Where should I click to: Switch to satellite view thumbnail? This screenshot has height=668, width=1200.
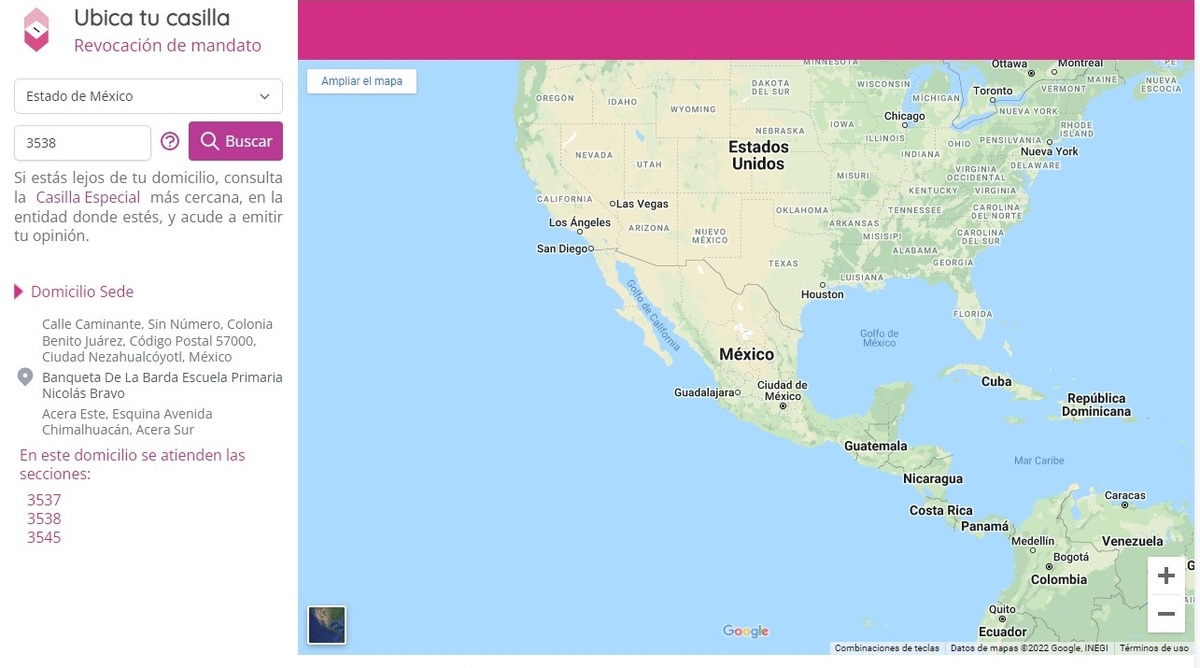click(x=327, y=625)
